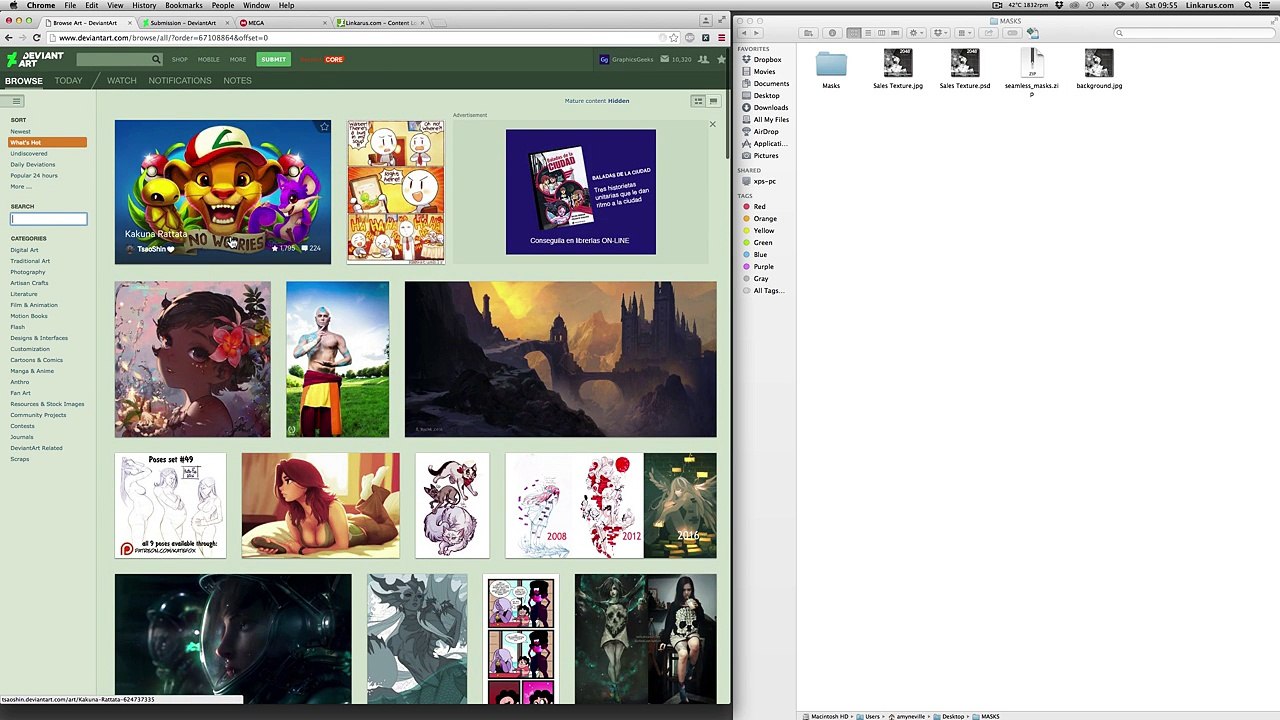Image resolution: width=1280 pixels, height=720 pixels.
Task: Bookmark page with Chrome star icon
Action: click(674, 38)
